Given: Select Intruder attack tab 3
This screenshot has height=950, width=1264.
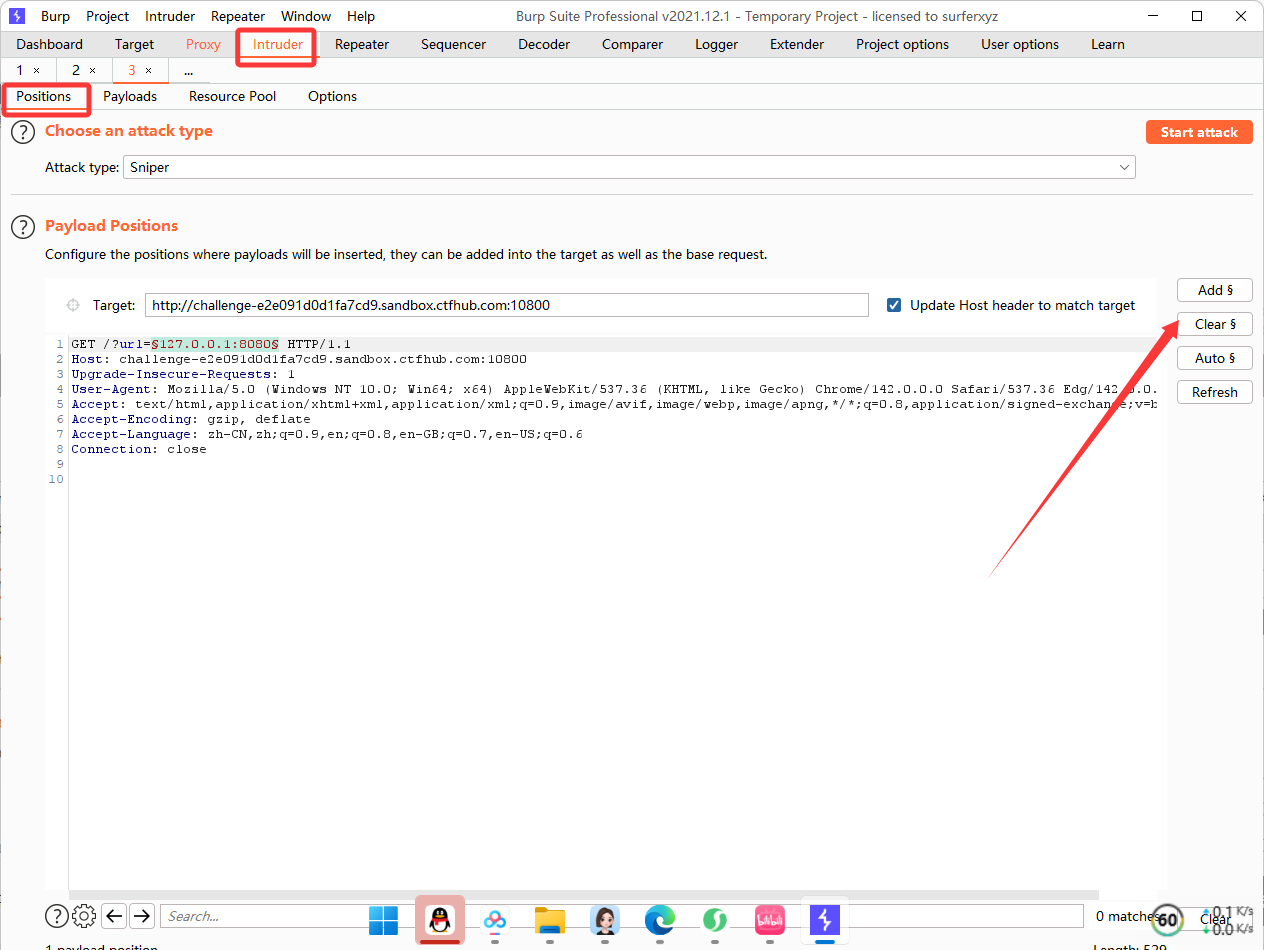Looking at the screenshot, I should coord(131,70).
